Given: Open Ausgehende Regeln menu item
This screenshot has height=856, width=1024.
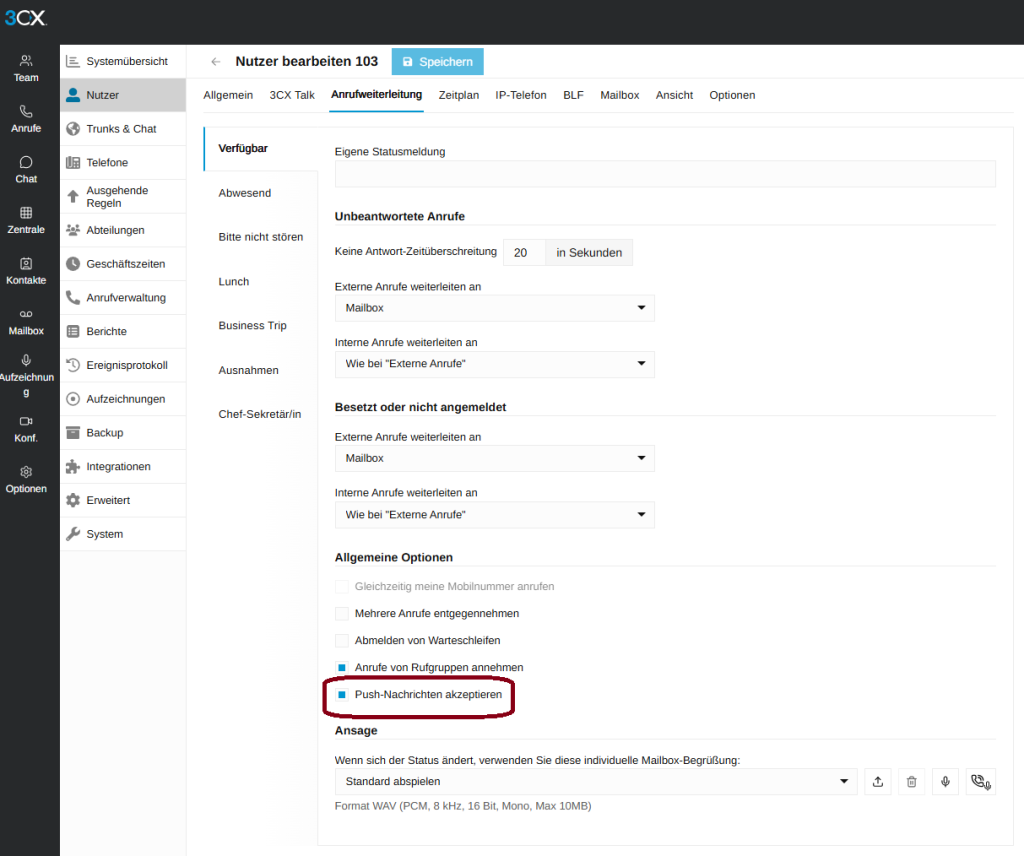Looking at the screenshot, I should (123, 197).
